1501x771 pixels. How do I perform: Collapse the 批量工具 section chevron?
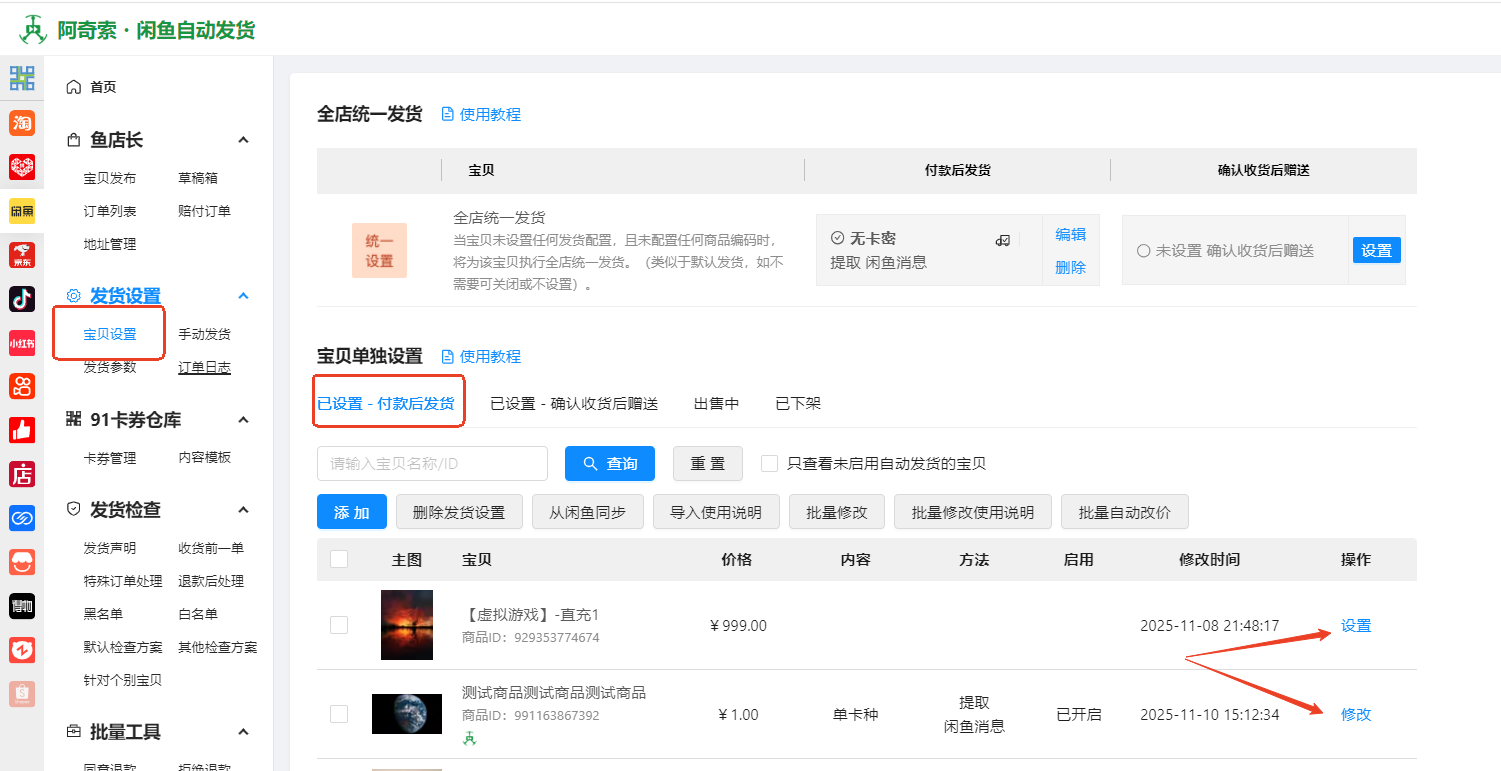243,732
